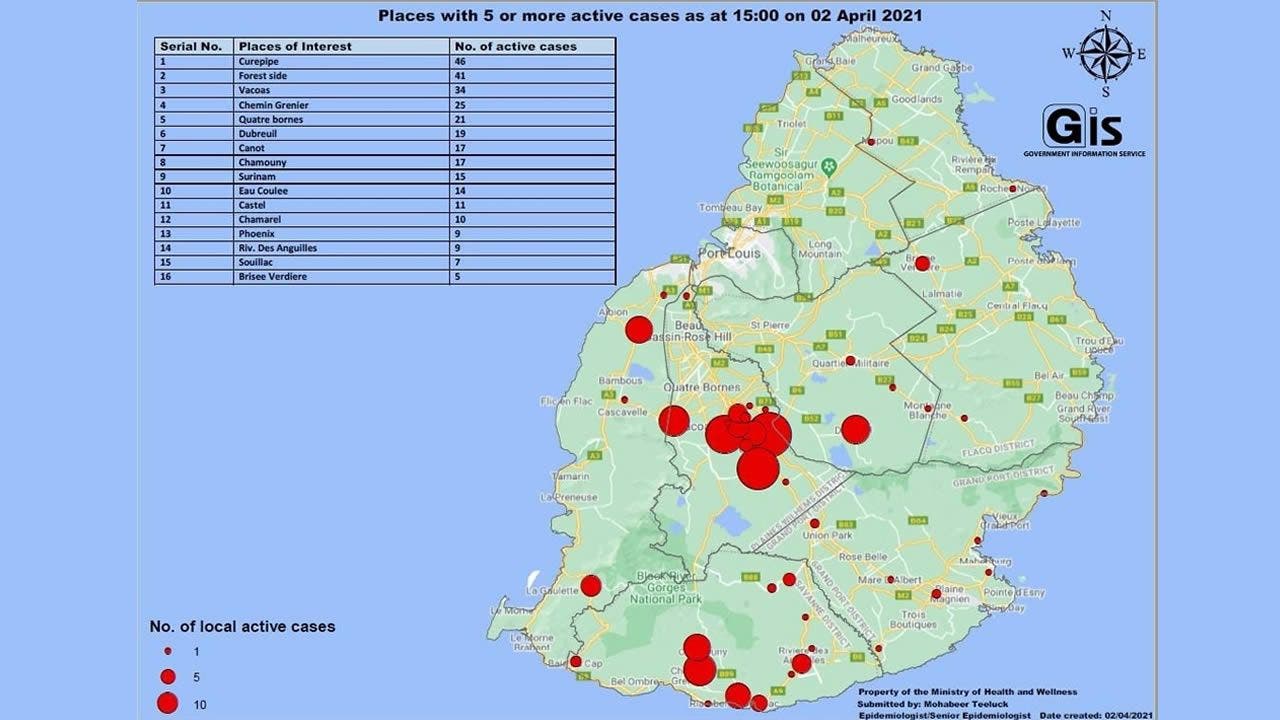Select the Riv. Des Anguilles table row
The width and height of the screenshot is (1280, 720).
tap(385, 248)
